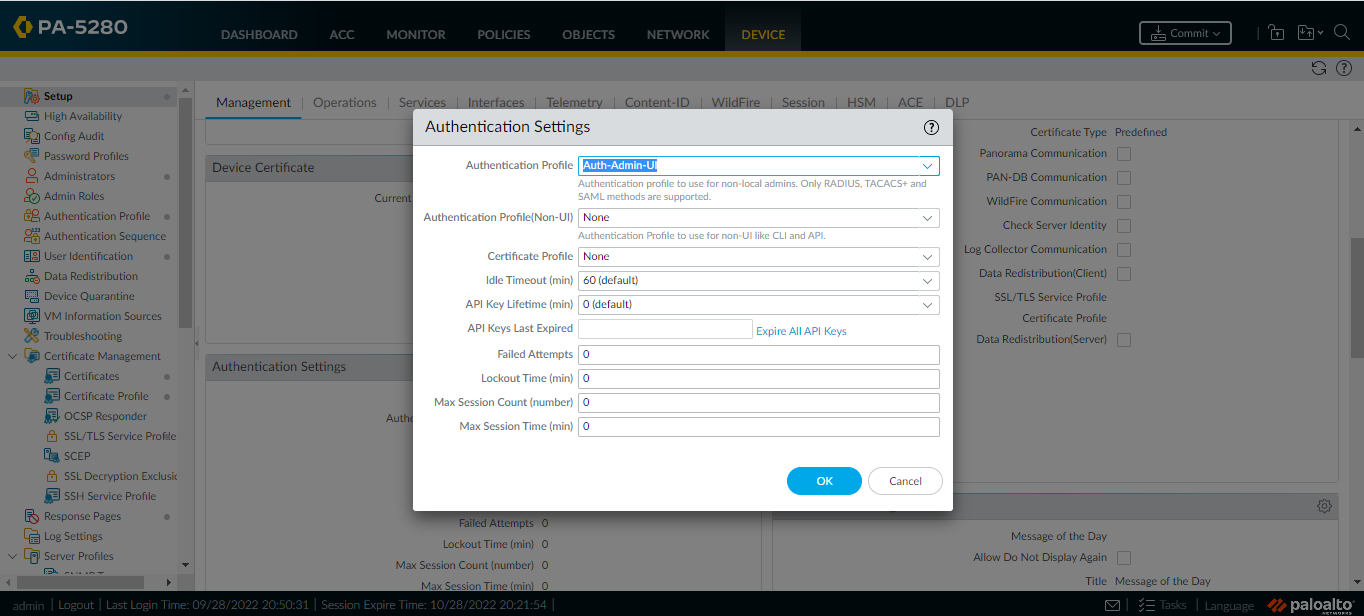The image size is (1364, 616).
Task: Click the Expire All API Keys link
Action: click(x=801, y=331)
